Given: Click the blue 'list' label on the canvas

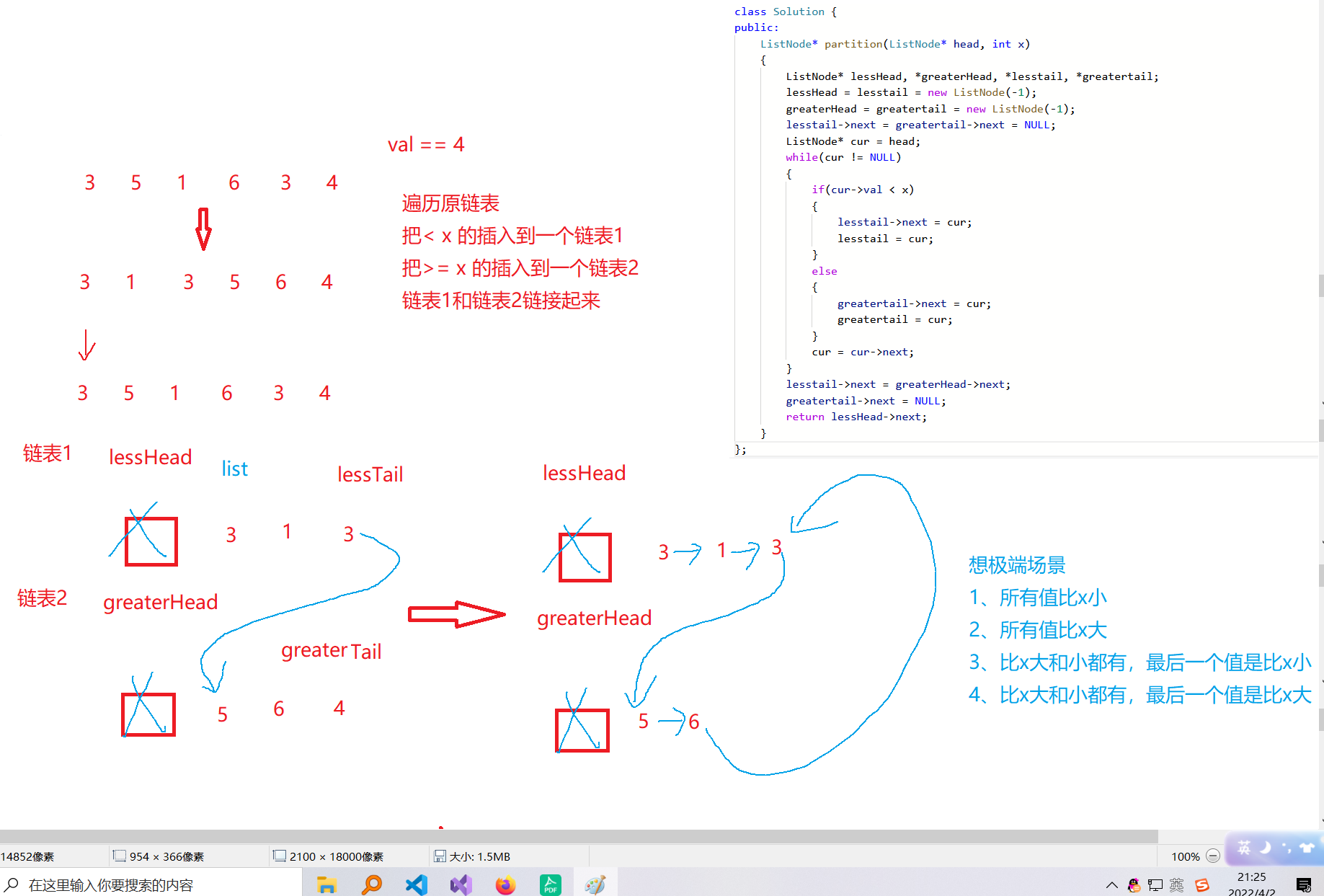Looking at the screenshot, I should pos(234,469).
